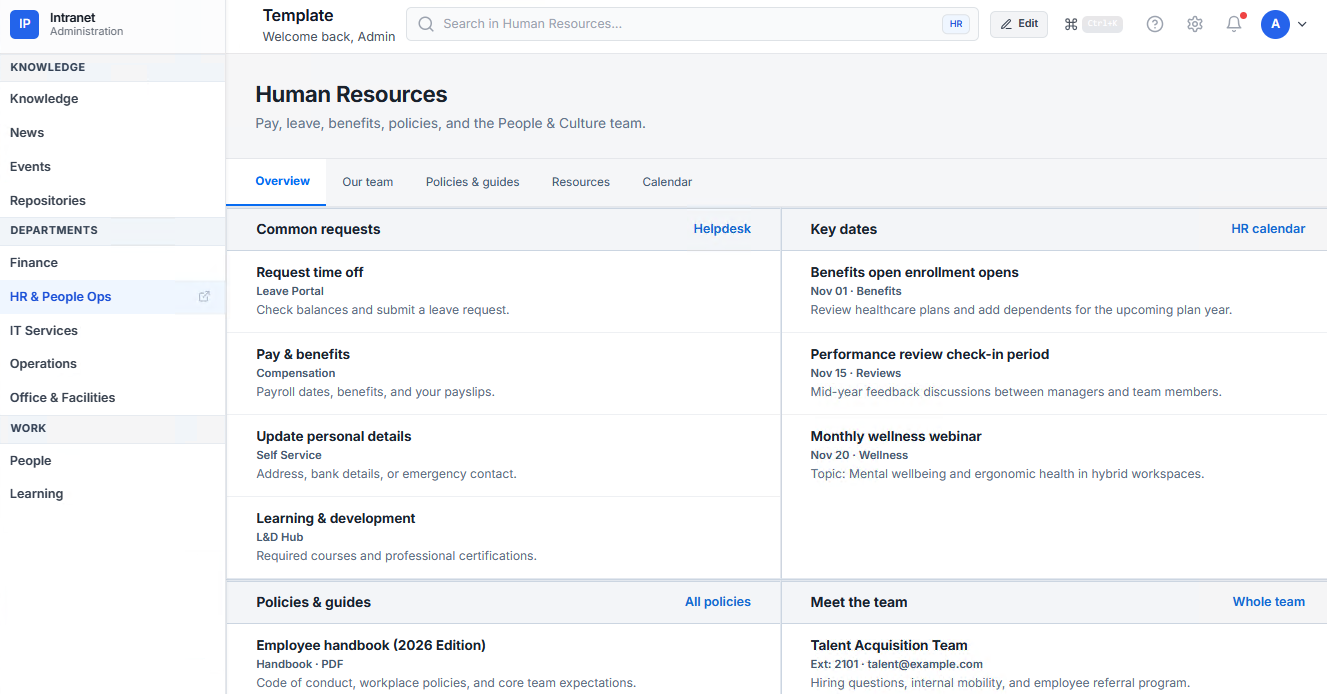Select IT Services in sidebar

click(x=112, y=331)
